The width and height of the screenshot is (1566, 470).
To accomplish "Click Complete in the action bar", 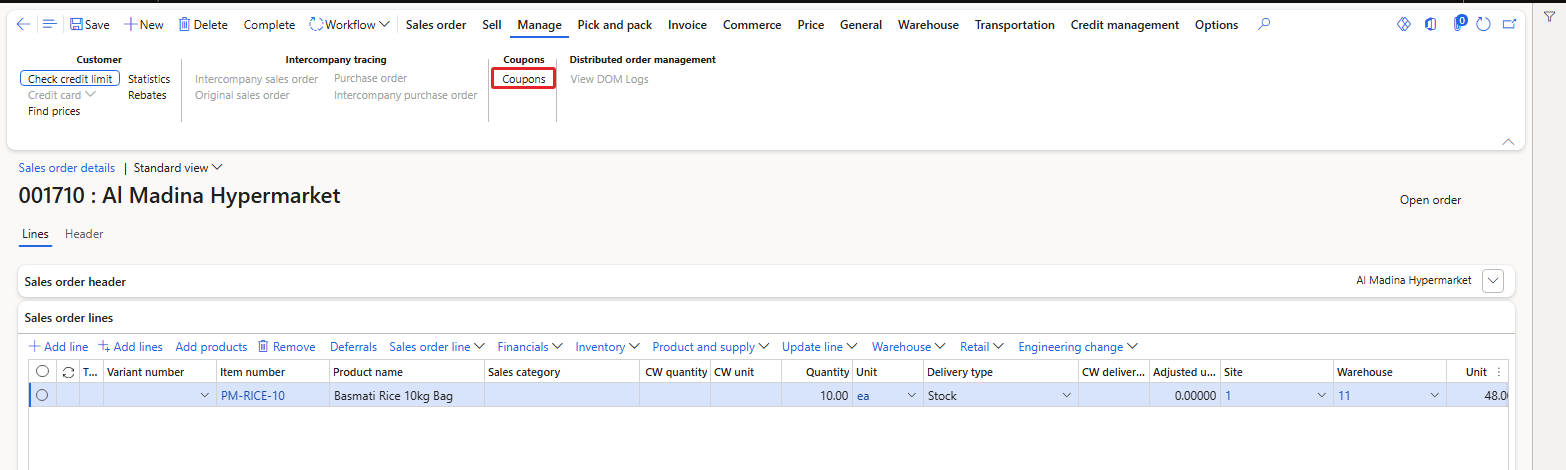I will [269, 25].
